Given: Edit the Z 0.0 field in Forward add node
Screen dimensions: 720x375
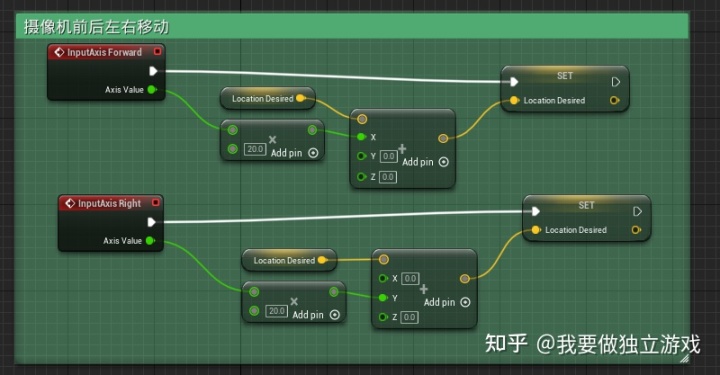Looking at the screenshot, I should tap(388, 177).
